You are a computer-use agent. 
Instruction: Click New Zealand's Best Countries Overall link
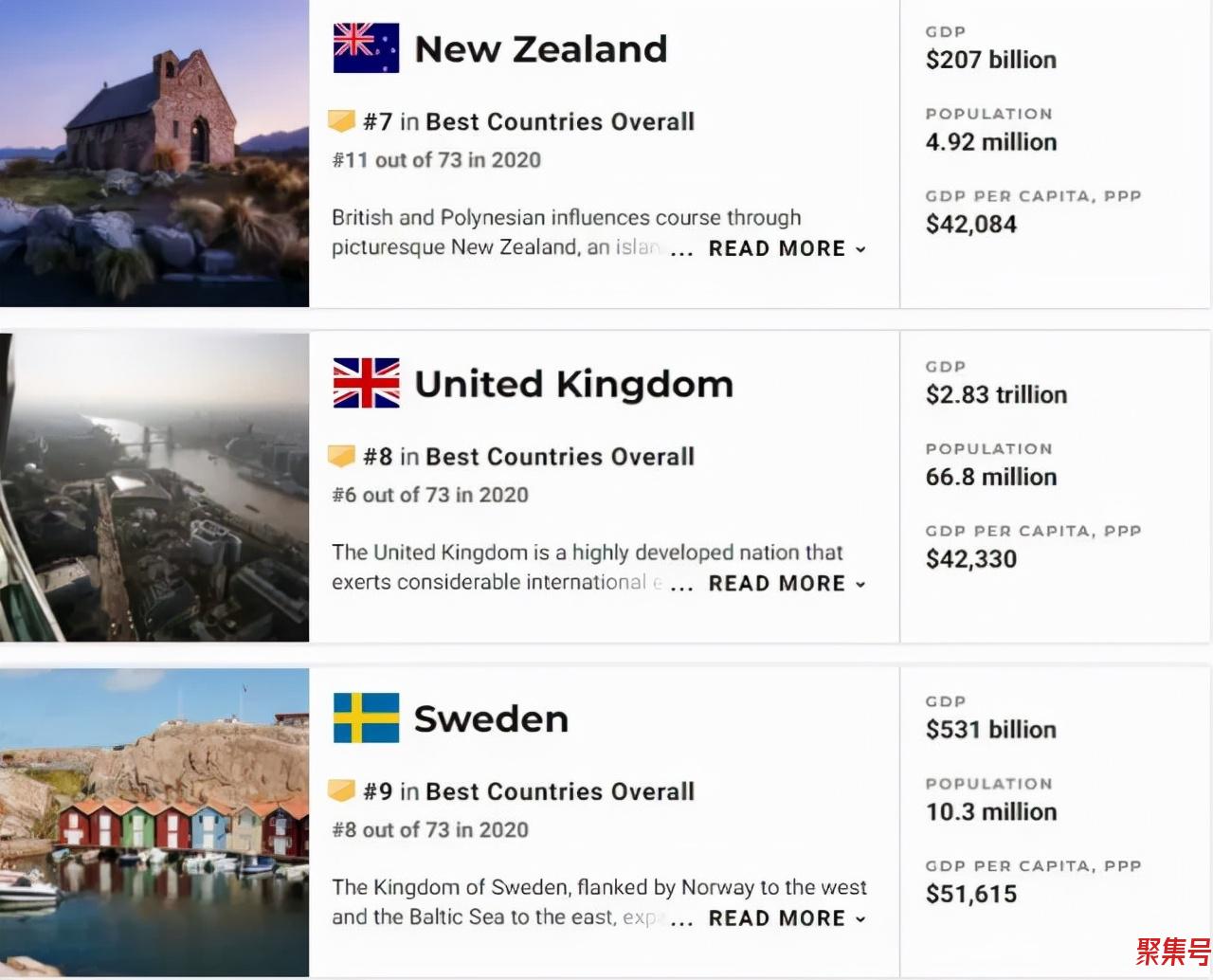(x=560, y=121)
